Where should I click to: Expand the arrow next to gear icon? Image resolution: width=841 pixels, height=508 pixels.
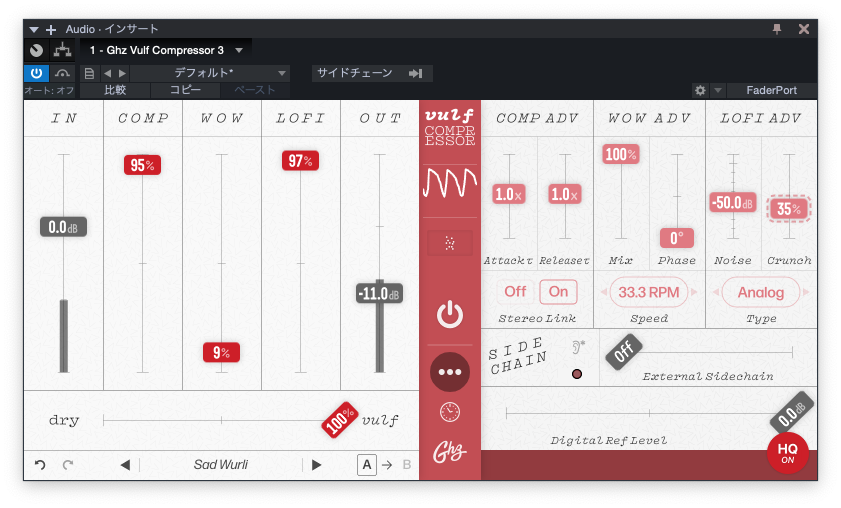[x=718, y=90]
